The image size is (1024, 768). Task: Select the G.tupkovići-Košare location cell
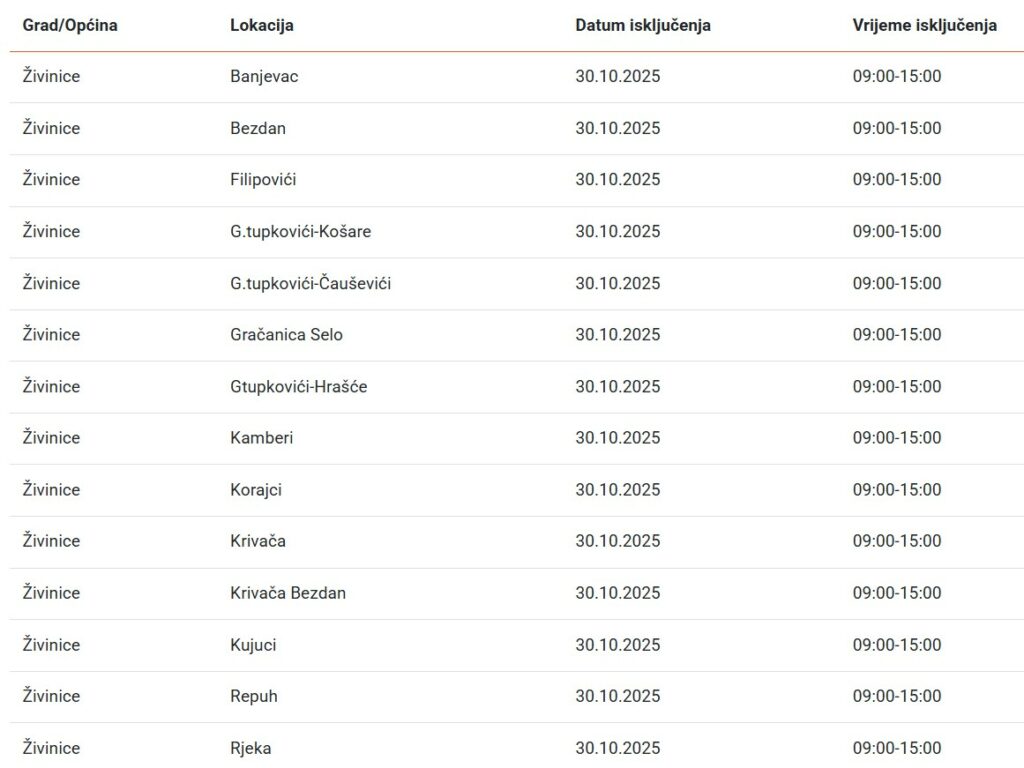point(300,232)
